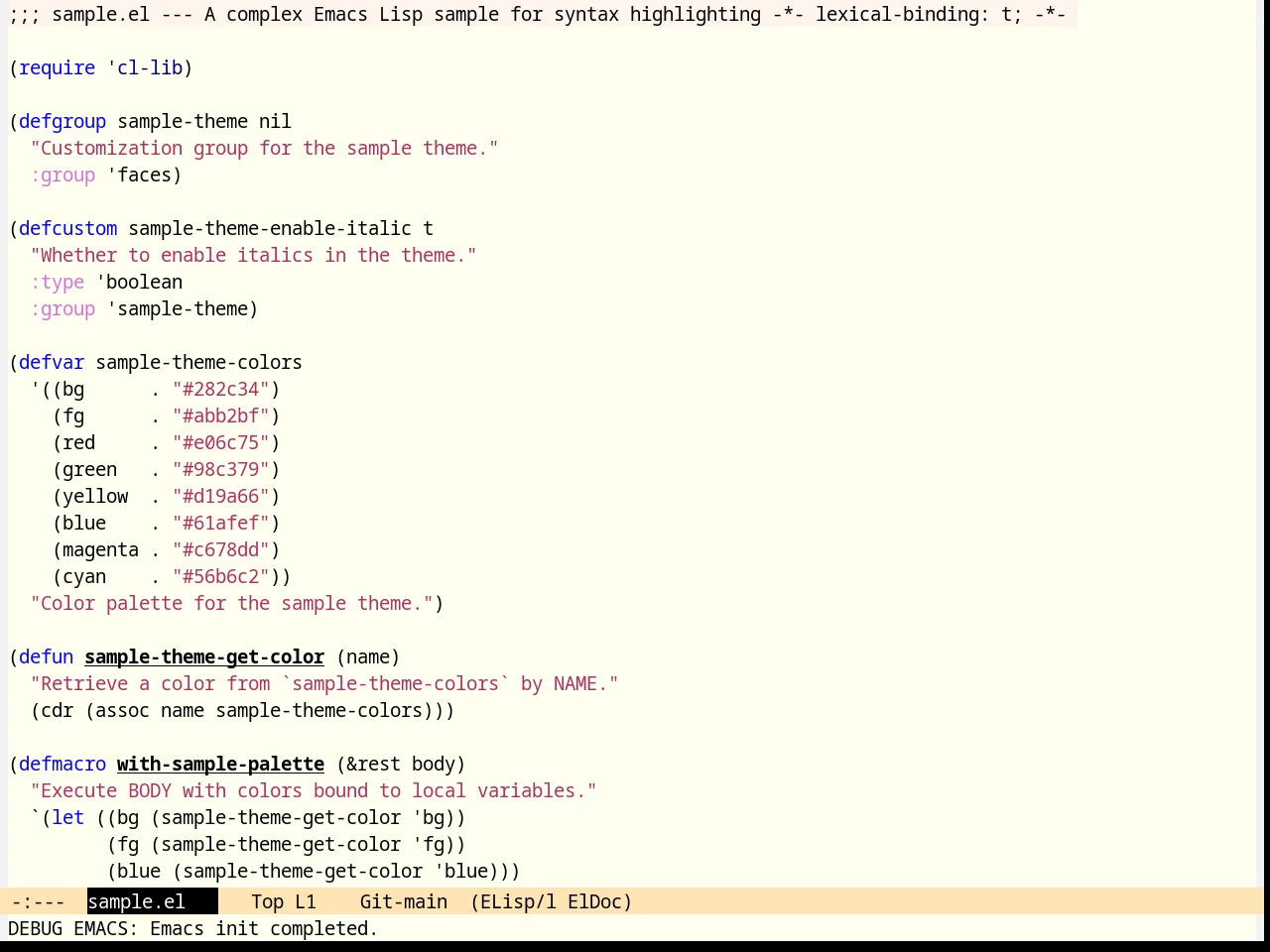1270x952 pixels.
Task: Click the Top position indicator in mode line
Action: (x=267, y=901)
